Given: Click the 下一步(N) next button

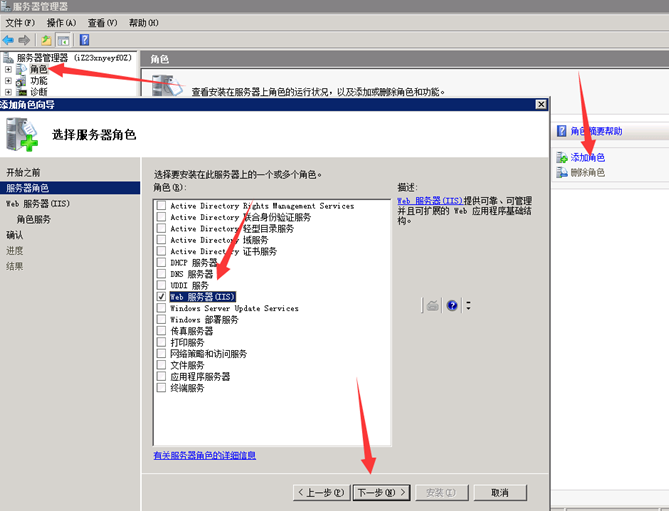Looking at the screenshot, I should (381, 492).
